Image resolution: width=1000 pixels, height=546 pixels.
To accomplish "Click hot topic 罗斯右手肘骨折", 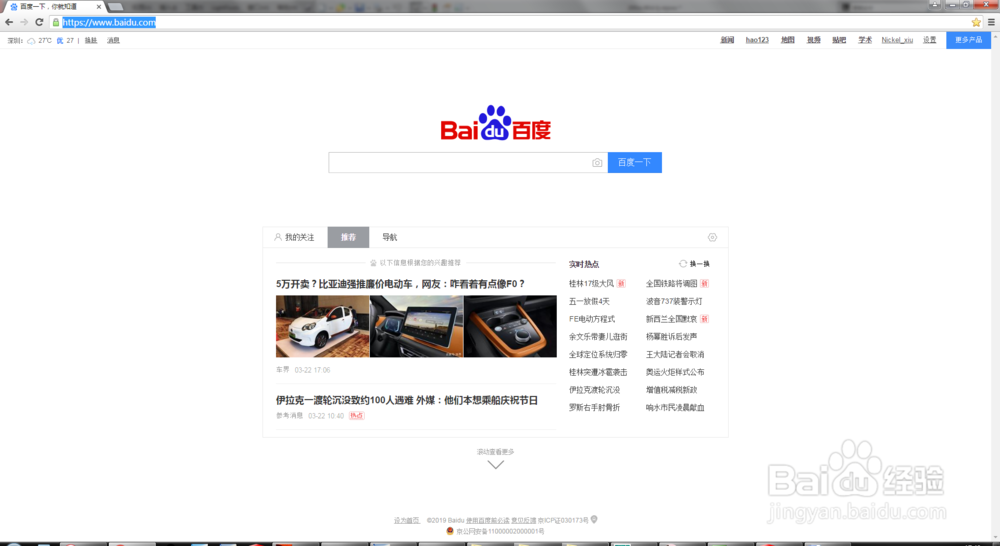I will (x=594, y=407).
